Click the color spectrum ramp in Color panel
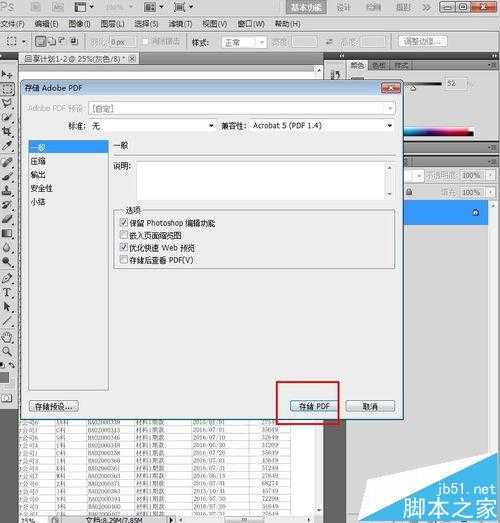The image size is (500, 523). click(439, 132)
